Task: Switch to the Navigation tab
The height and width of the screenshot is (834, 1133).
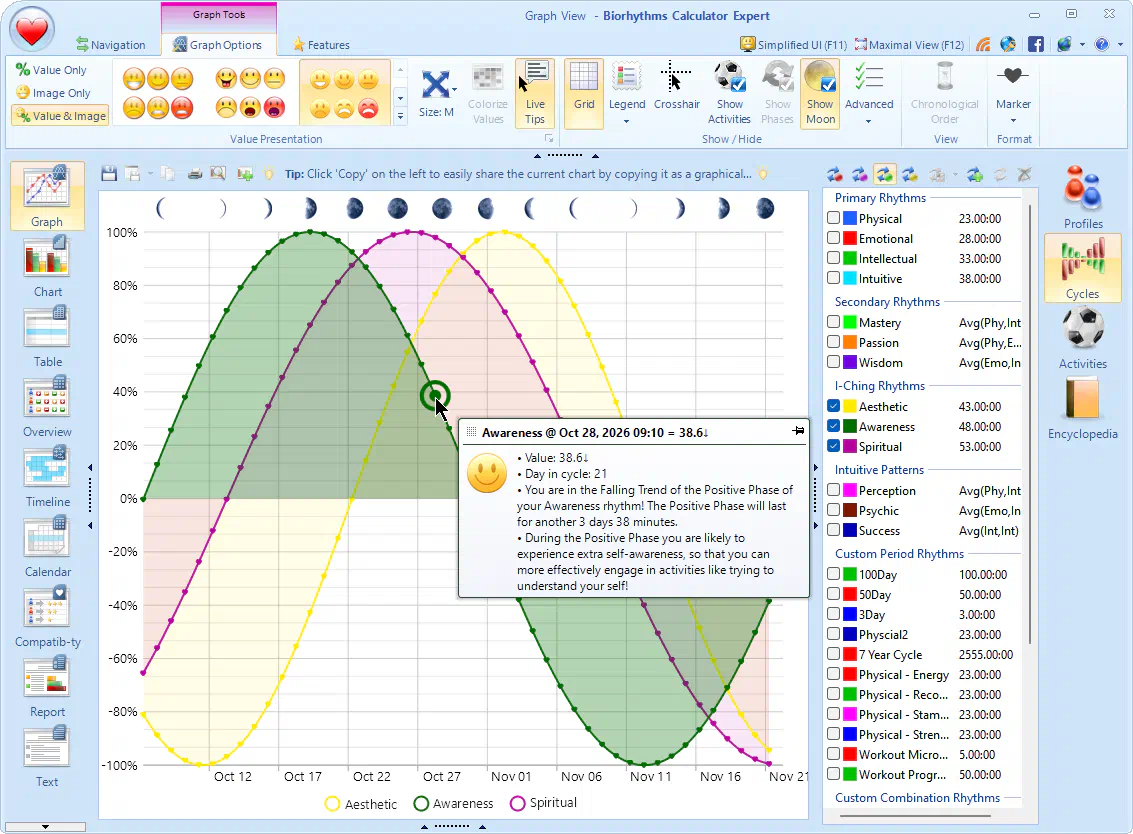Action: [x=111, y=45]
